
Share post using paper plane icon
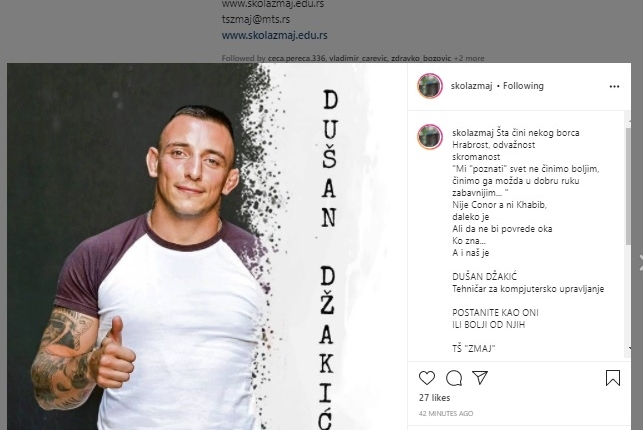[480, 378]
